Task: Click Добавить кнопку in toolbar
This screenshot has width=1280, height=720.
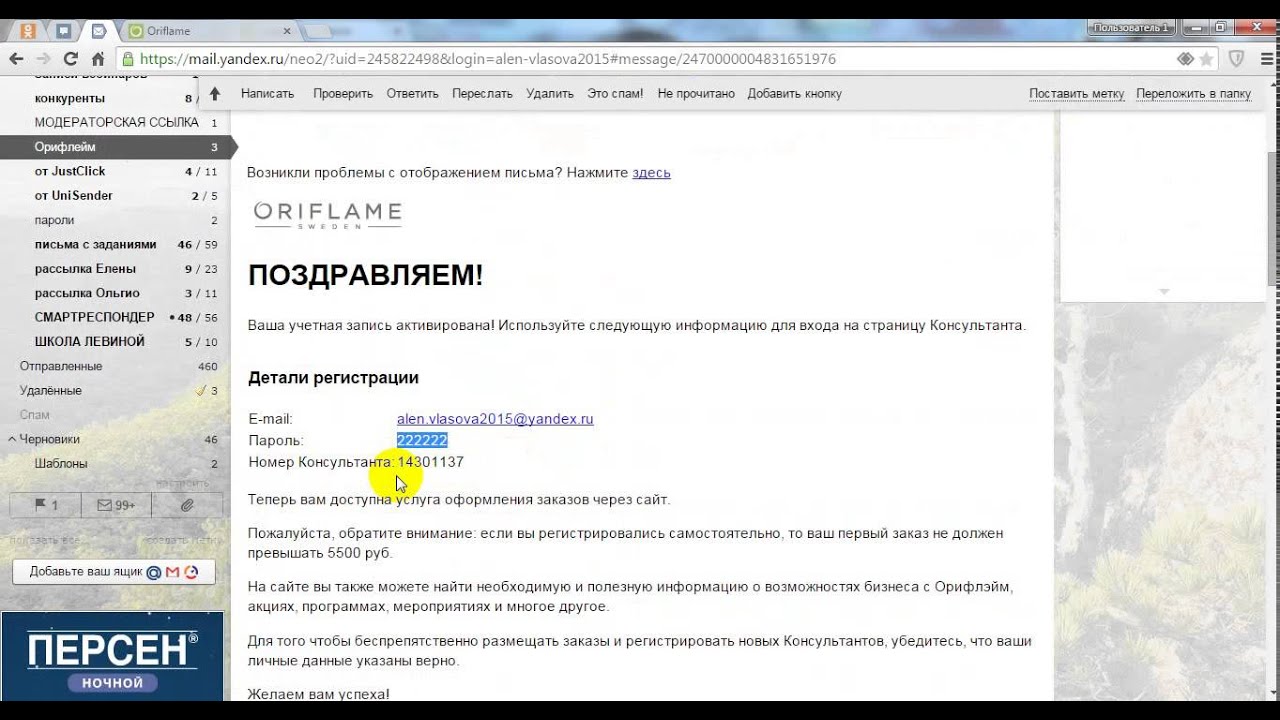Action: (x=794, y=93)
